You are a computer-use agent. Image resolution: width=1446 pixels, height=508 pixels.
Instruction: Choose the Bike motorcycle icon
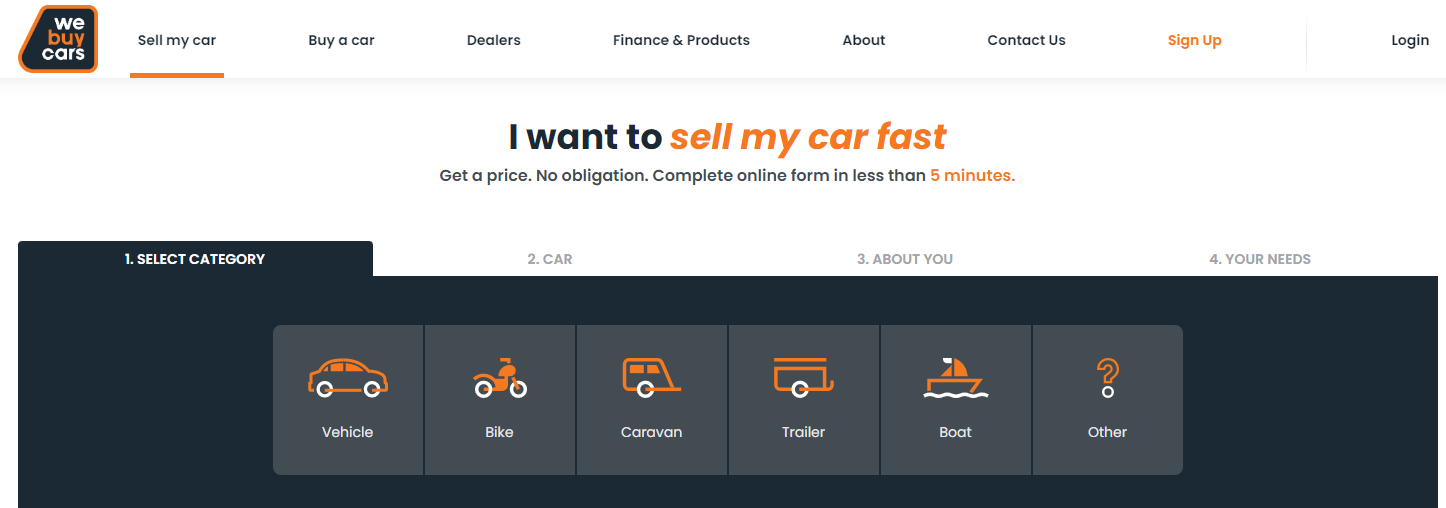coord(500,378)
